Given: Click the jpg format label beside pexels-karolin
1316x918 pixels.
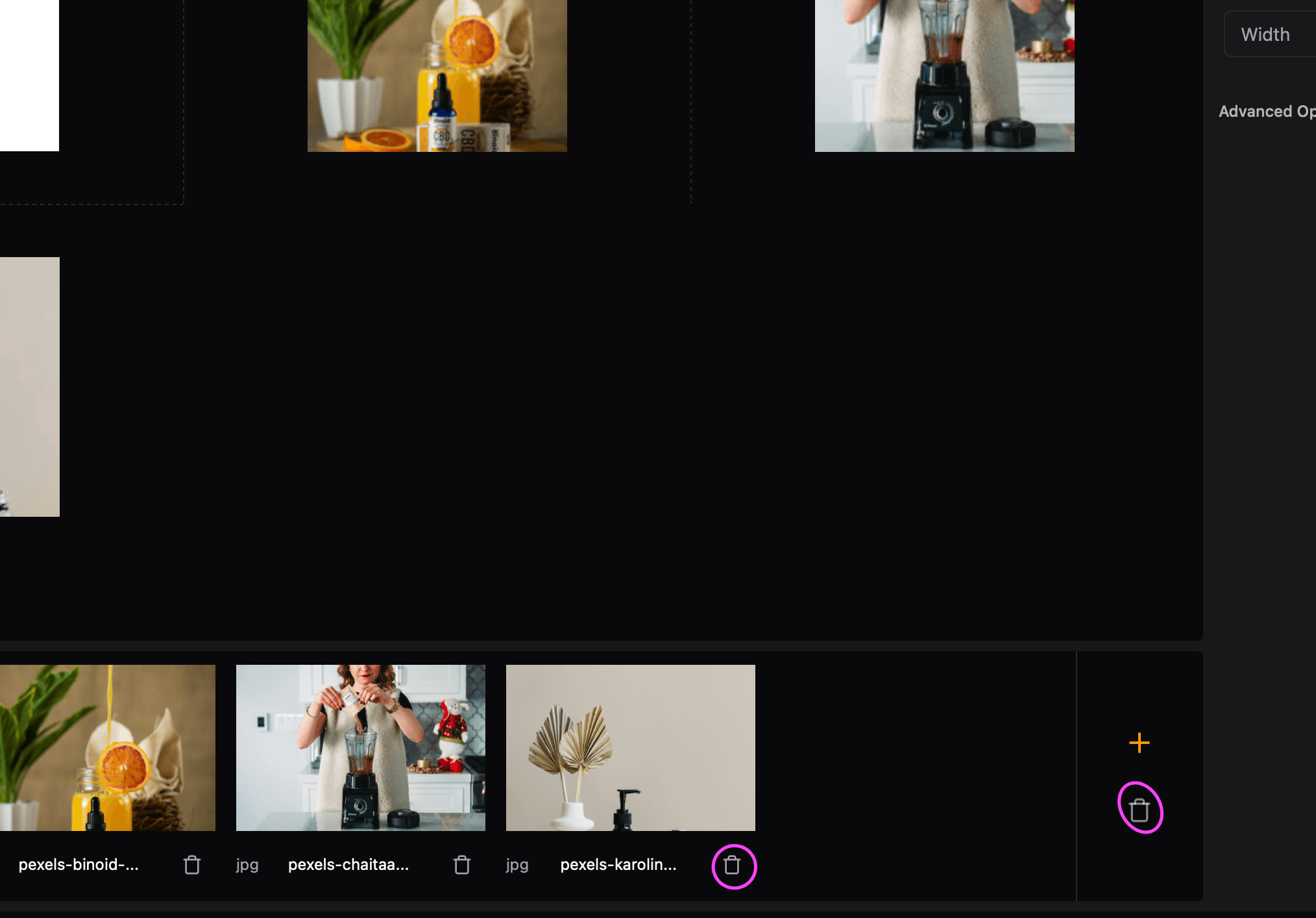Looking at the screenshot, I should point(517,865).
